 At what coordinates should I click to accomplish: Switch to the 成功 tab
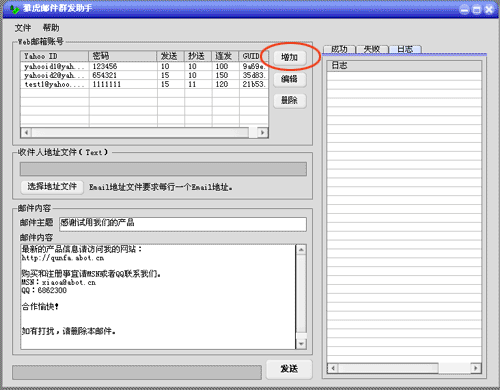pyautogui.click(x=339, y=49)
